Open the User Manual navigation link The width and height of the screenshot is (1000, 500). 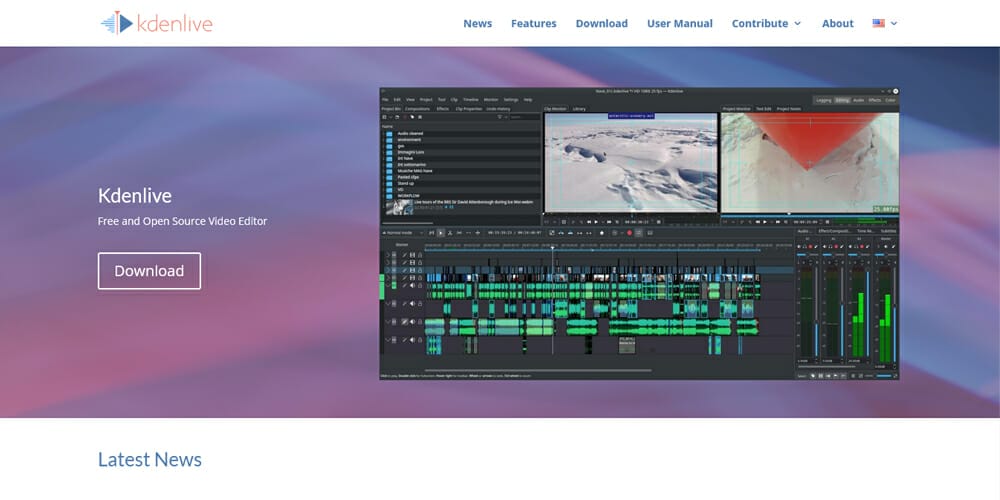coord(680,24)
